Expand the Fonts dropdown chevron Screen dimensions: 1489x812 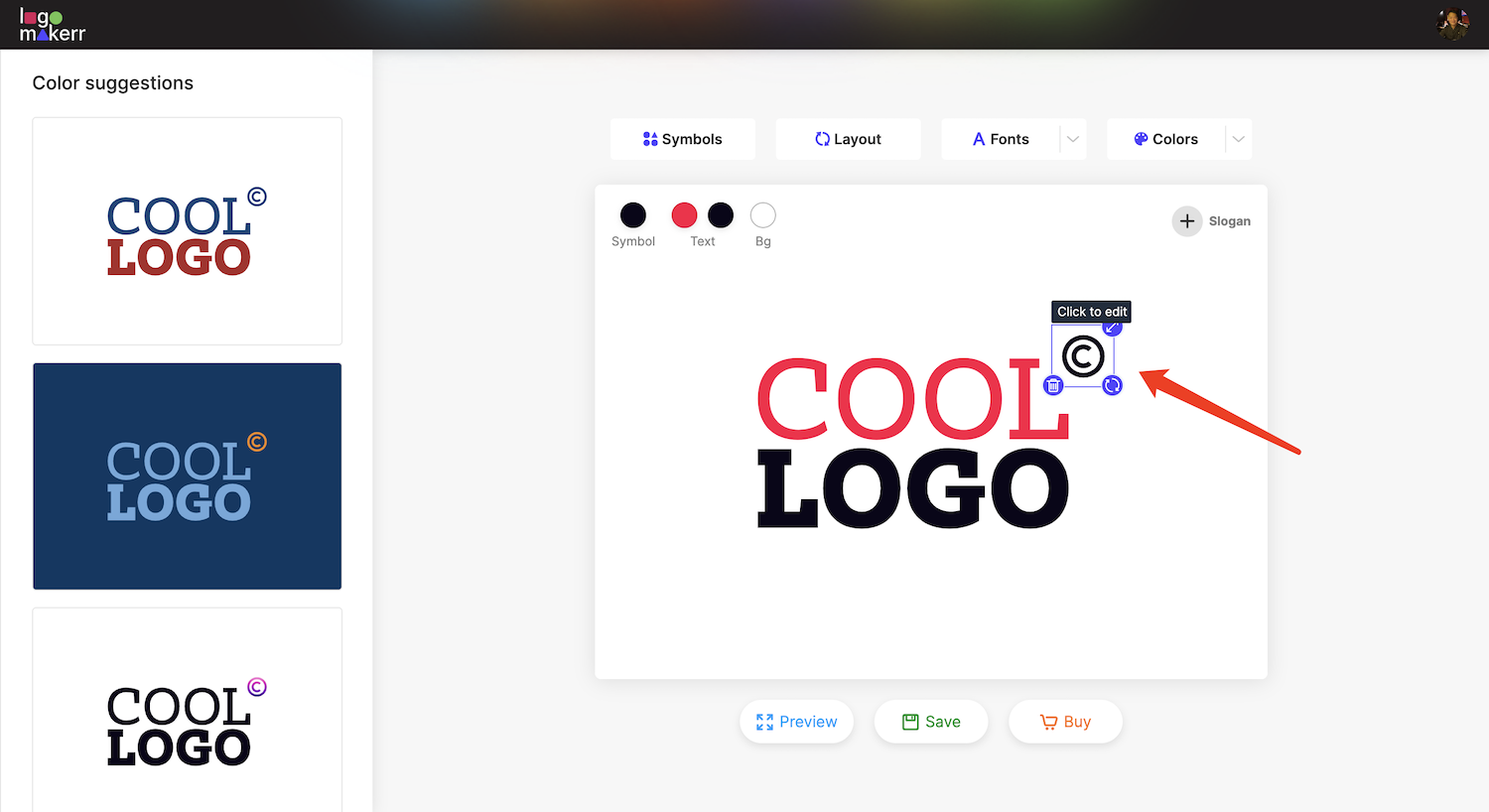click(x=1072, y=139)
